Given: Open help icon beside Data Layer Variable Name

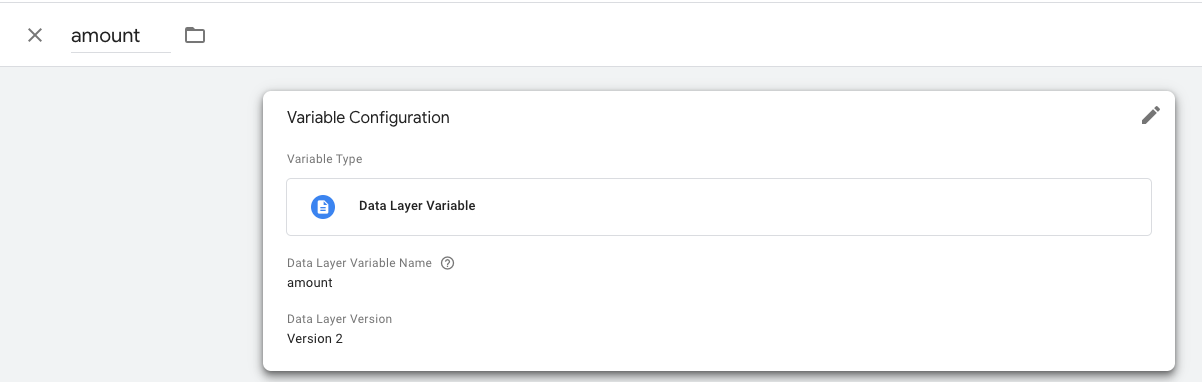Looking at the screenshot, I should click(x=448, y=264).
